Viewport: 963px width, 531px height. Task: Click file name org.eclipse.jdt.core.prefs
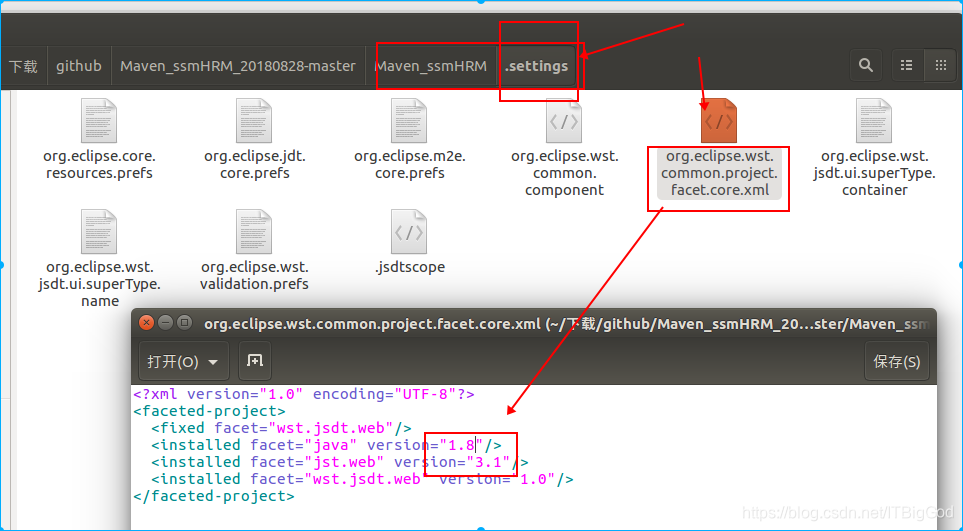click(254, 165)
